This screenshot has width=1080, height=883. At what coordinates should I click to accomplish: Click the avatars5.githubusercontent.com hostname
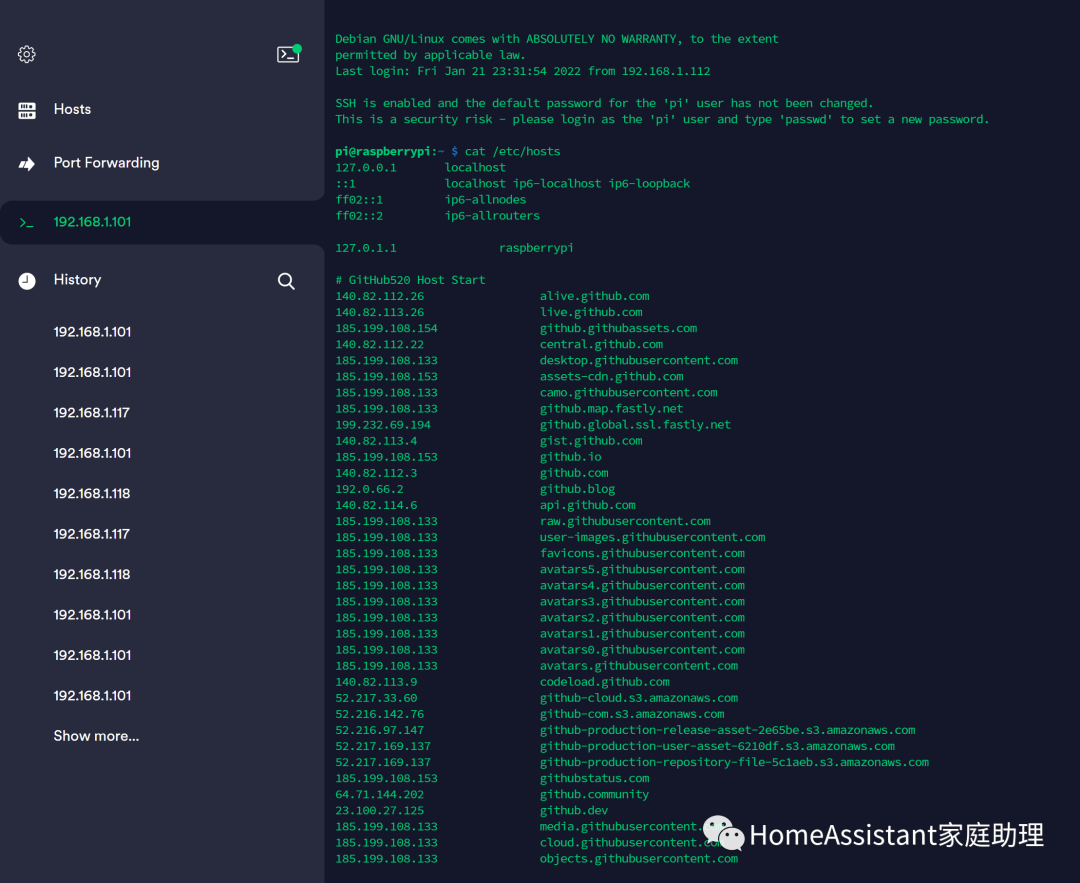pyautogui.click(x=643, y=570)
